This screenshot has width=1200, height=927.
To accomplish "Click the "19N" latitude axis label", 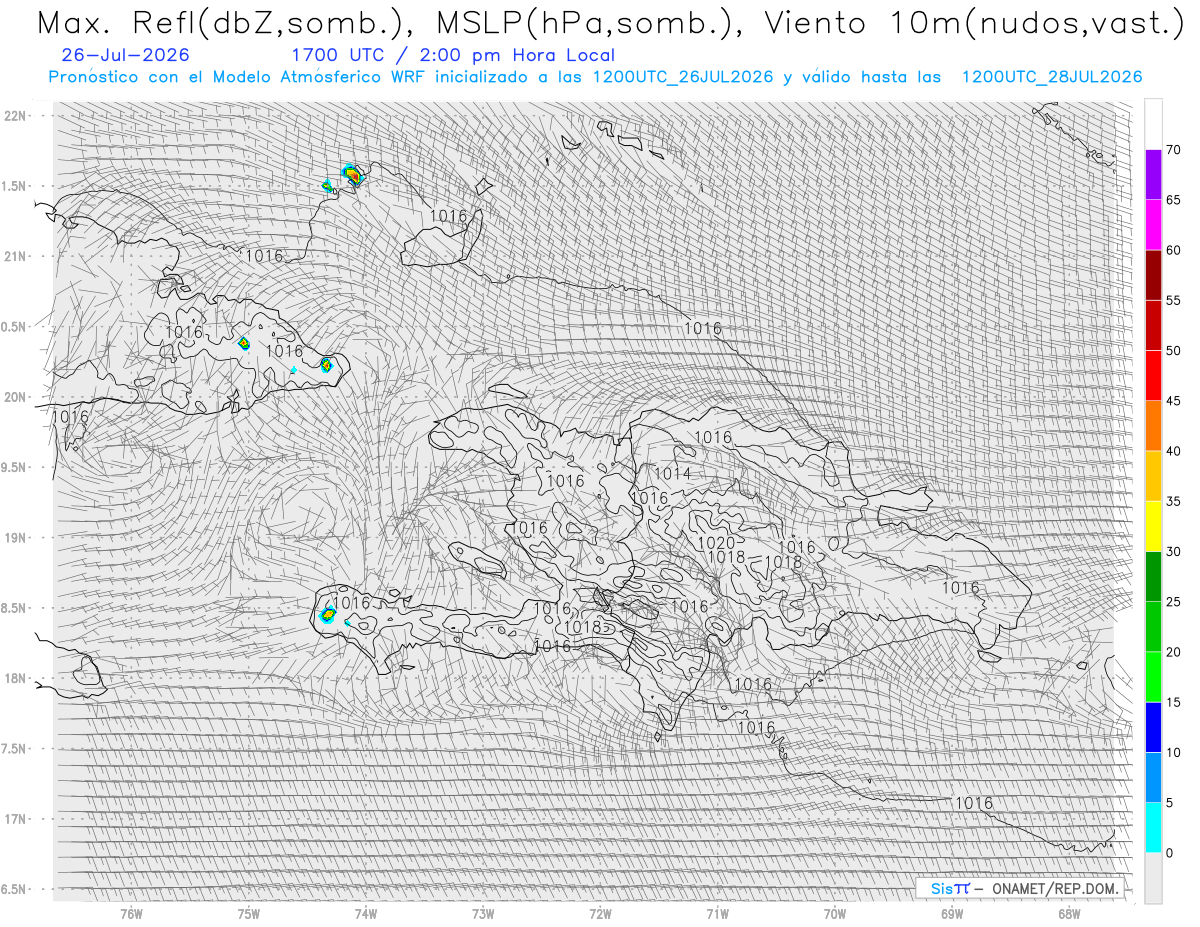I will pos(16,538).
